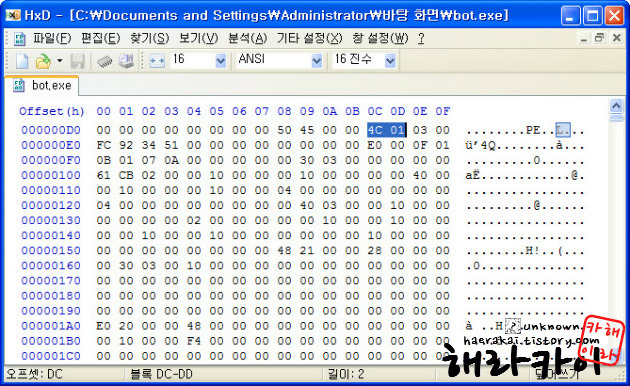
Task: Open the 편집(E) menu
Action: tap(100, 39)
